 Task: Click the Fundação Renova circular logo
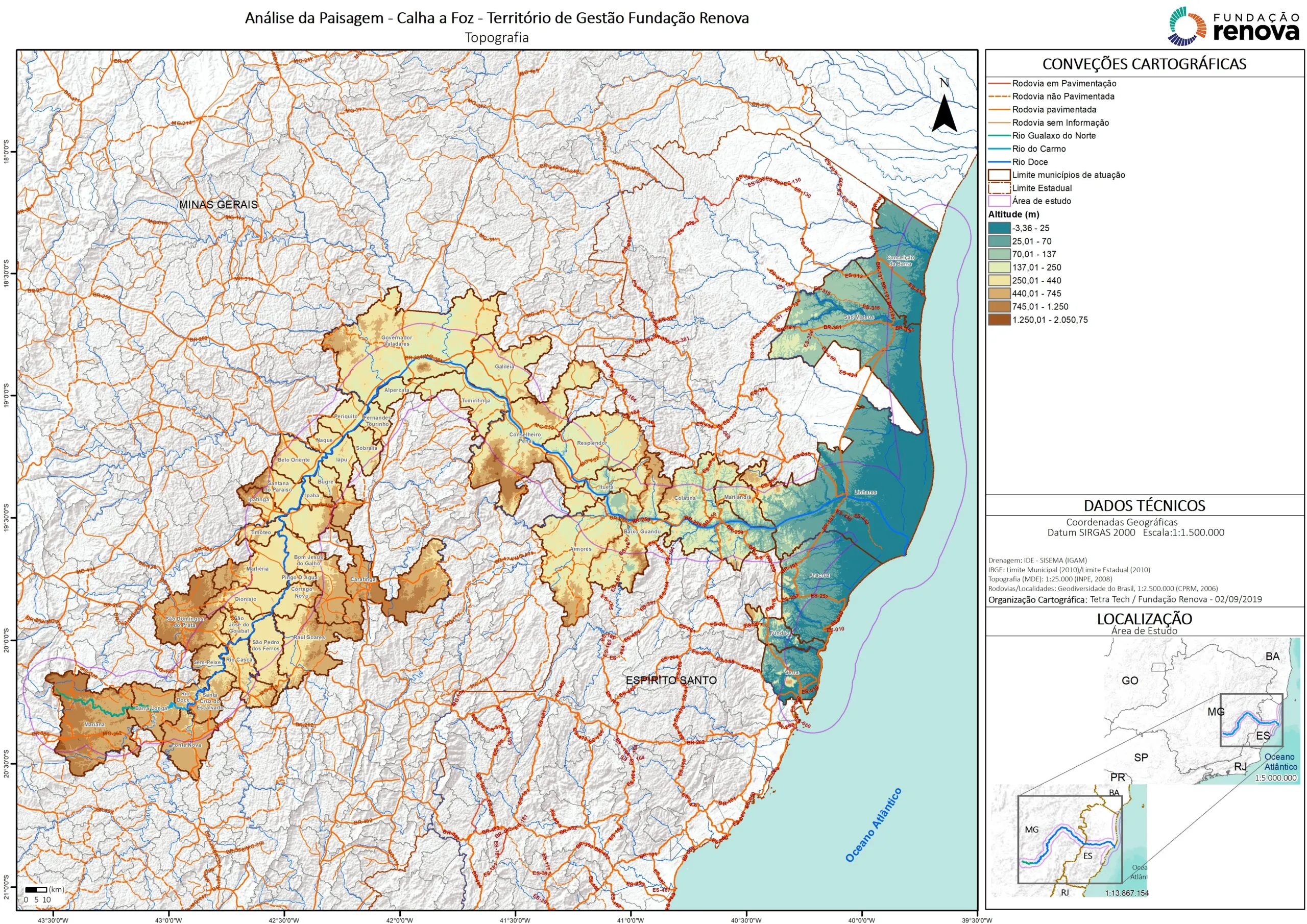tap(1188, 26)
